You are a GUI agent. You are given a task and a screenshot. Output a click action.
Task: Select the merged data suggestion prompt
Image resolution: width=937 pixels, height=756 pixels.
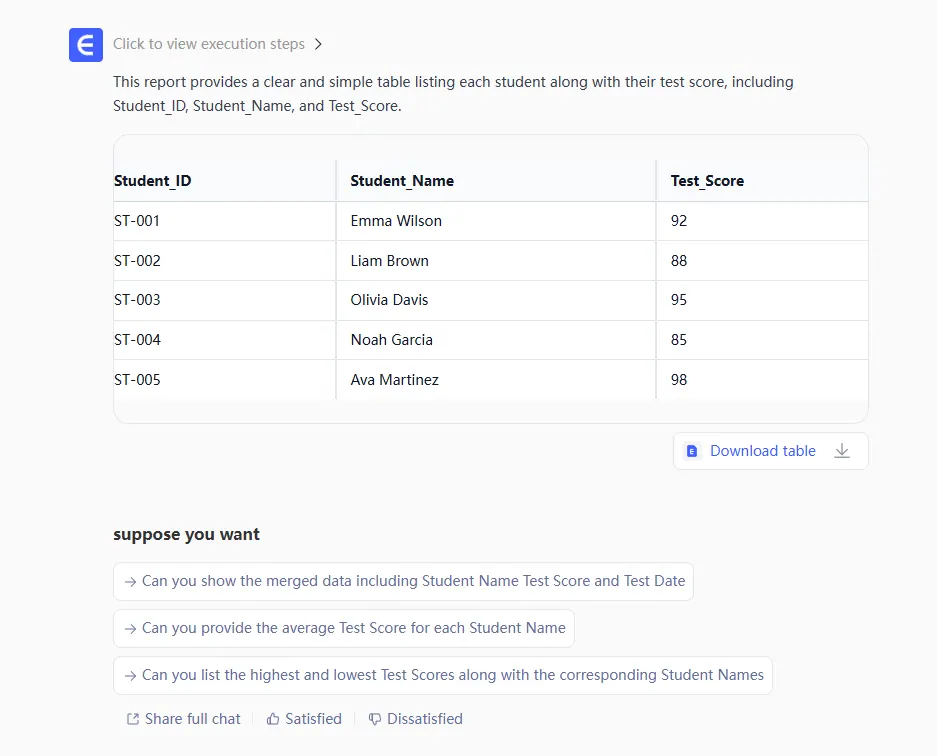pyautogui.click(x=403, y=581)
